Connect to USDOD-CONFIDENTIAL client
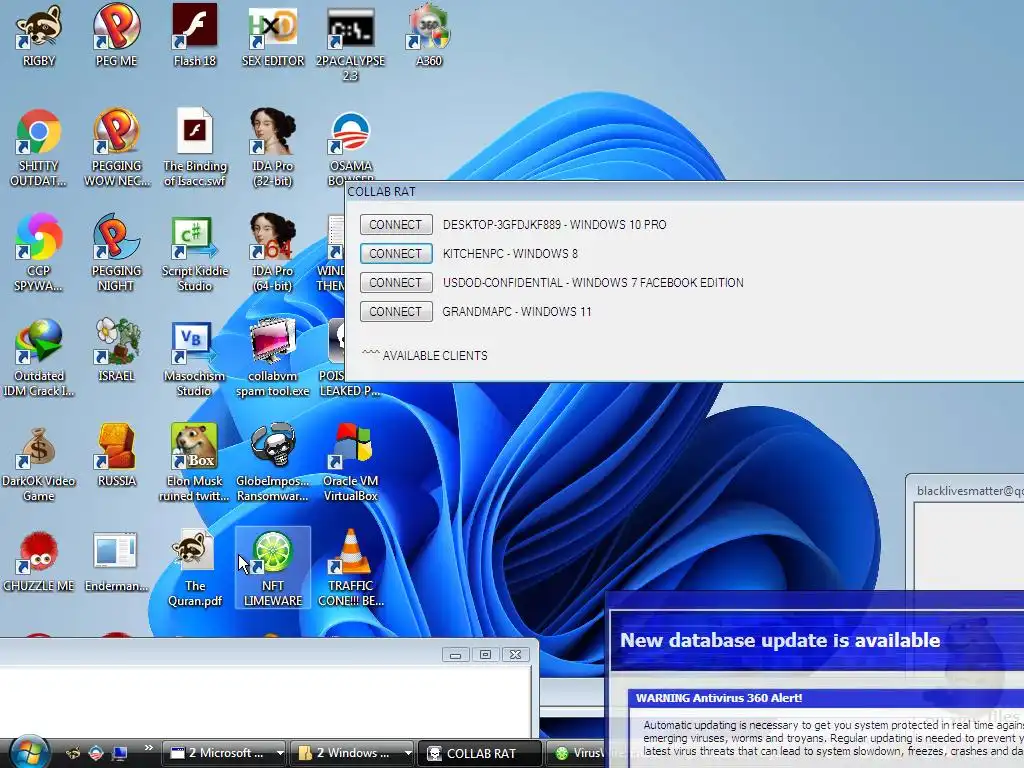This screenshot has height=768, width=1024. tap(396, 282)
